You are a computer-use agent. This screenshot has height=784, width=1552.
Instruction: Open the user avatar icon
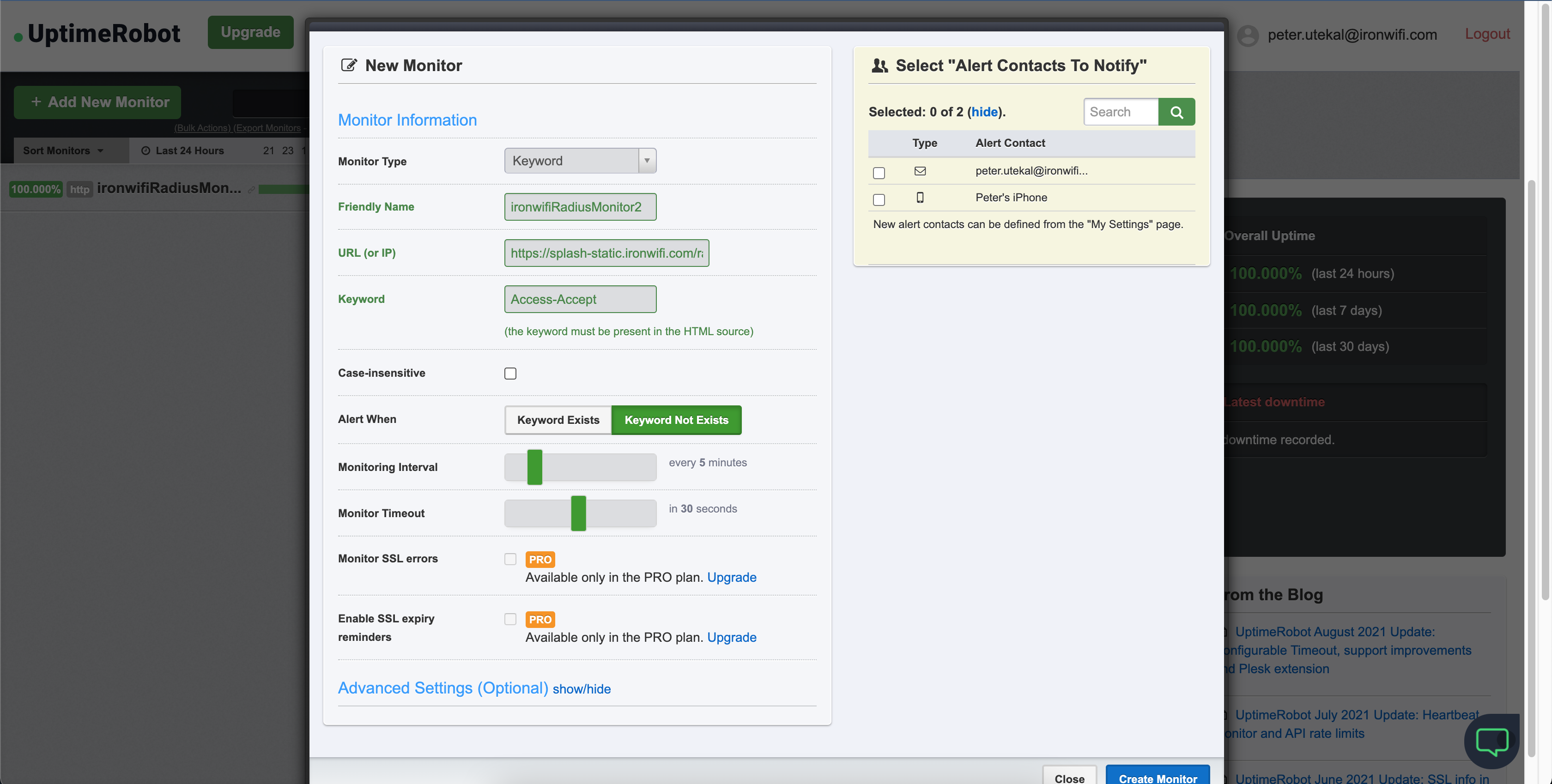point(1248,35)
